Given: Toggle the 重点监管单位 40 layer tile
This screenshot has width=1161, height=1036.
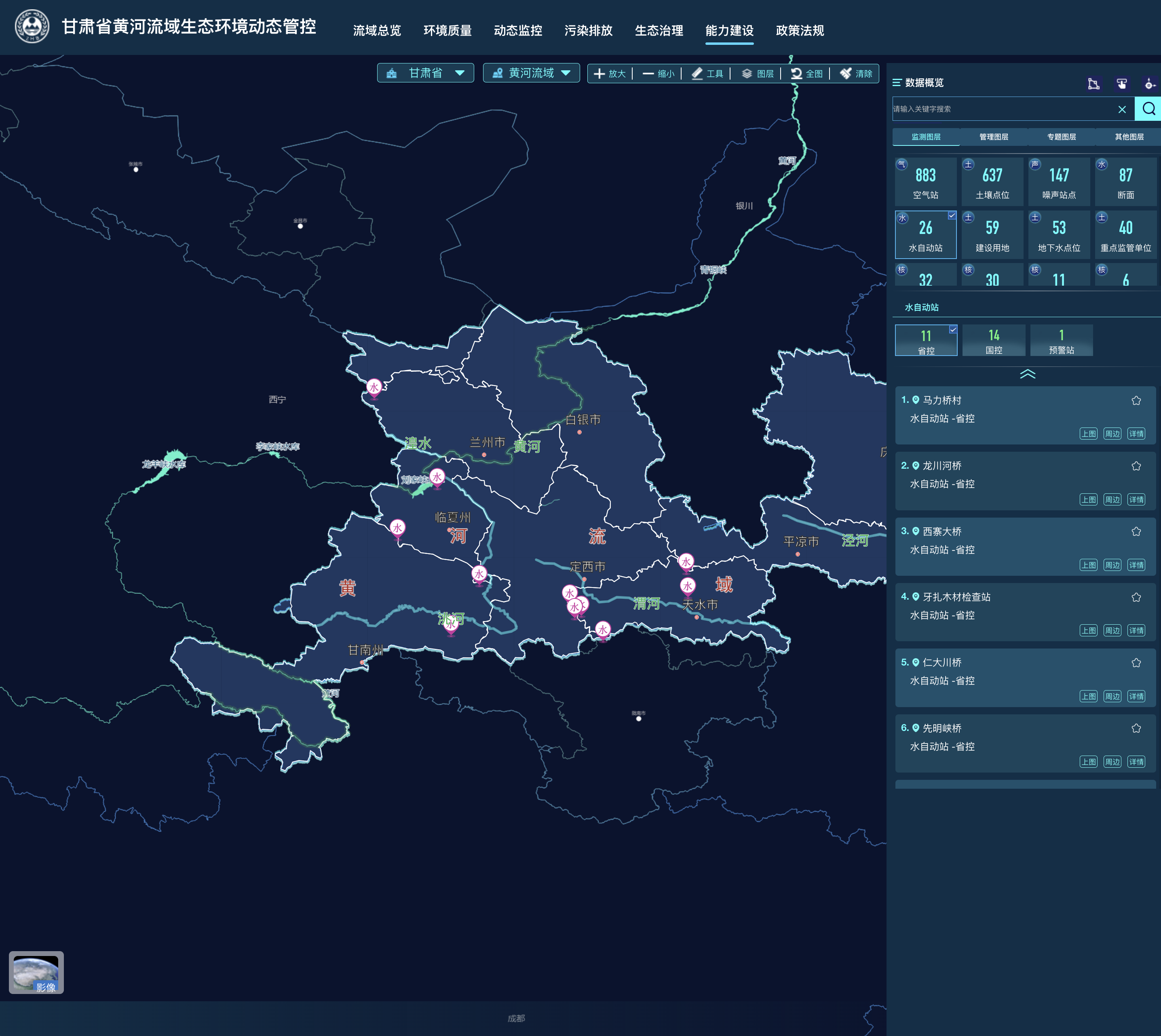Looking at the screenshot, I should tap(1125, 234).
